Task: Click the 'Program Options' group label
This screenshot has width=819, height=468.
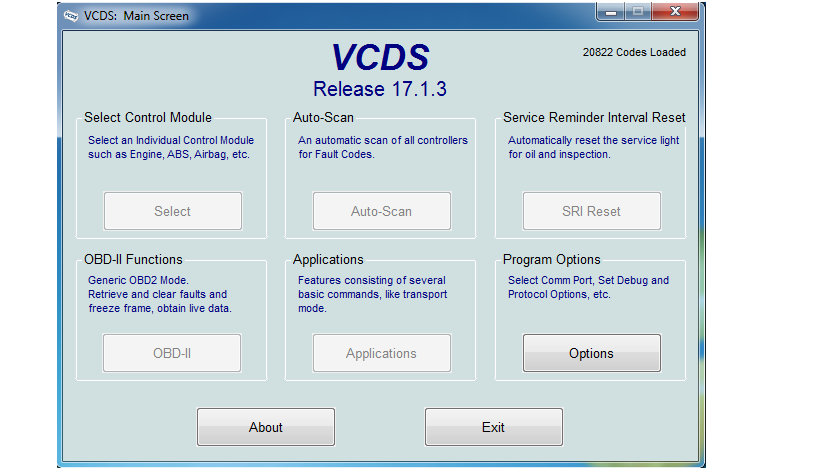Action: [x=552, y=260]
